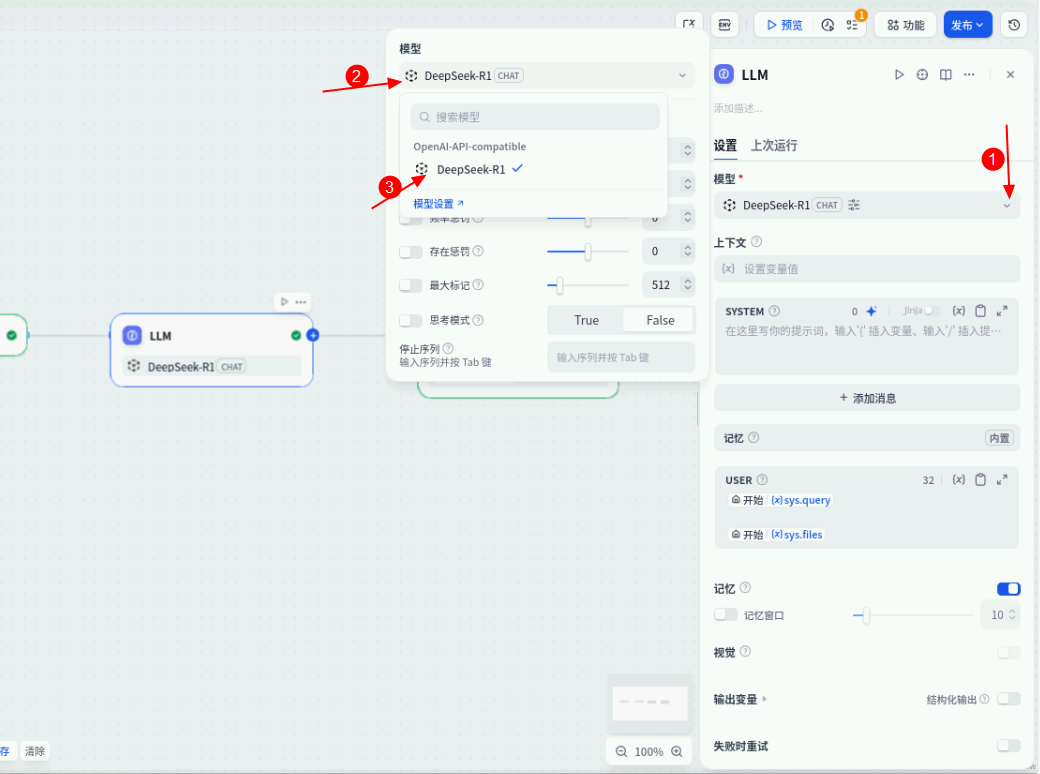Click the variable inspector icon left of ENV

(688, 25)
